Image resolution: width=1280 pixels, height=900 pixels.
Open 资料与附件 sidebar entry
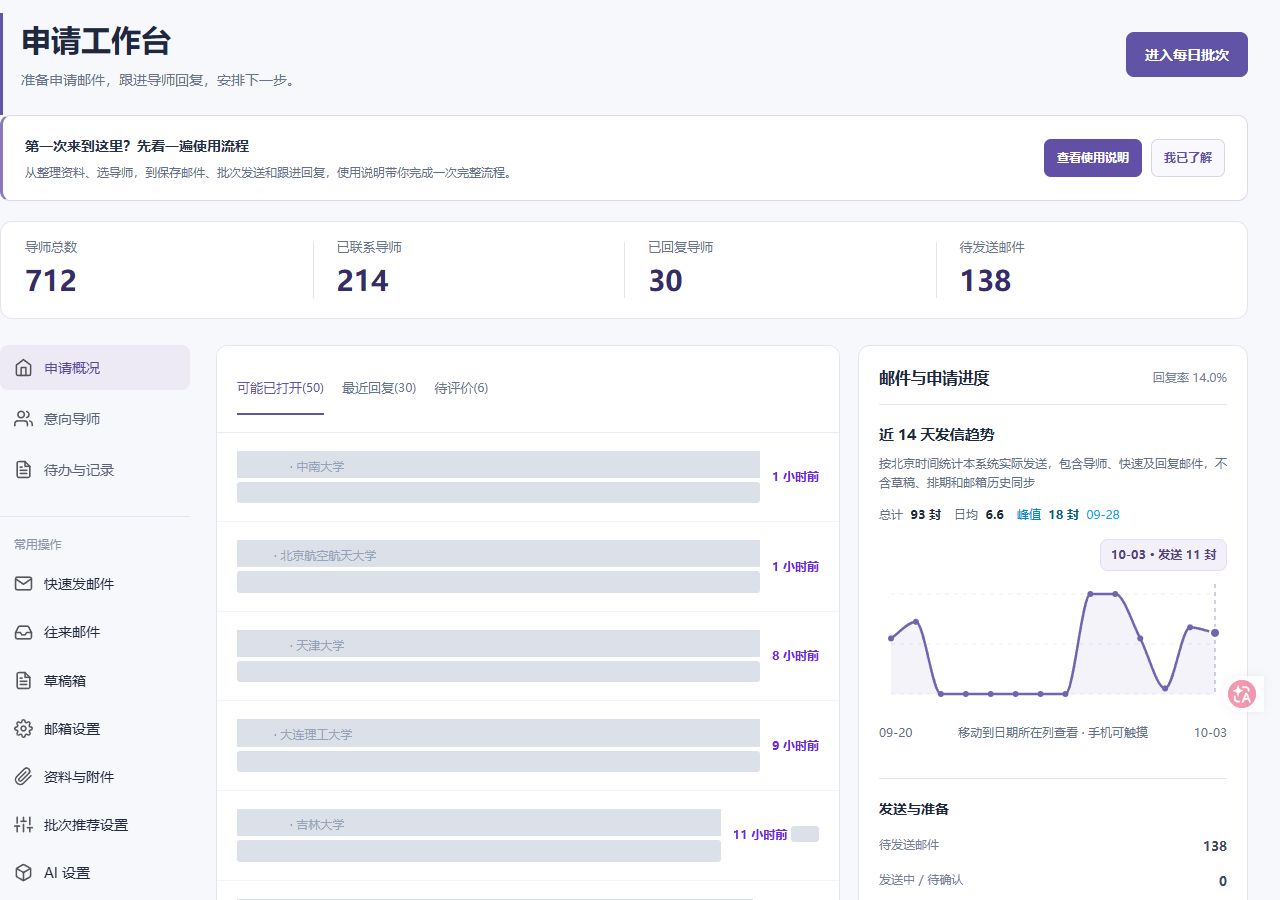pyautogui.click(x=95, y=777)
